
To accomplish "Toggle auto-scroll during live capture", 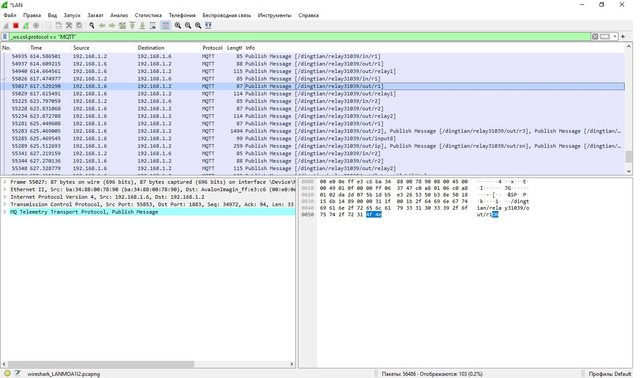I will coord(153,26).
